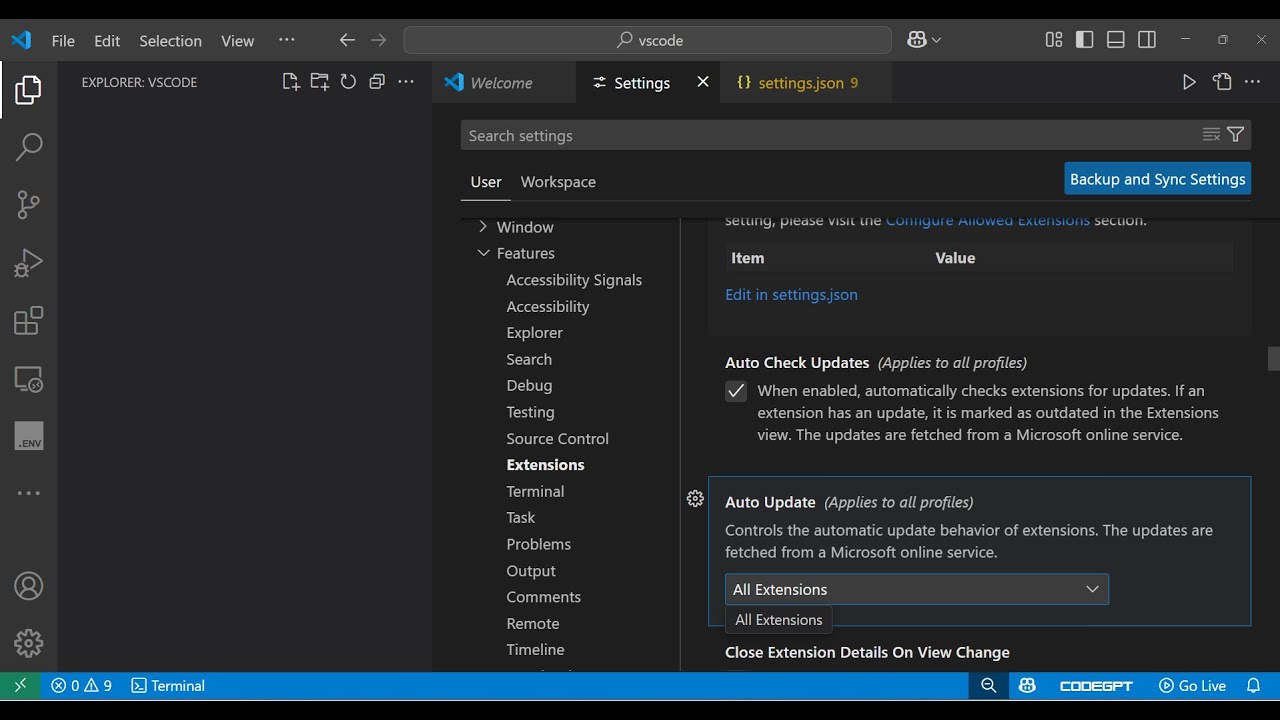1280x720 pixels.
Task: Open Copilot status icon in status bar
Action: click(x=1027, y=685)
